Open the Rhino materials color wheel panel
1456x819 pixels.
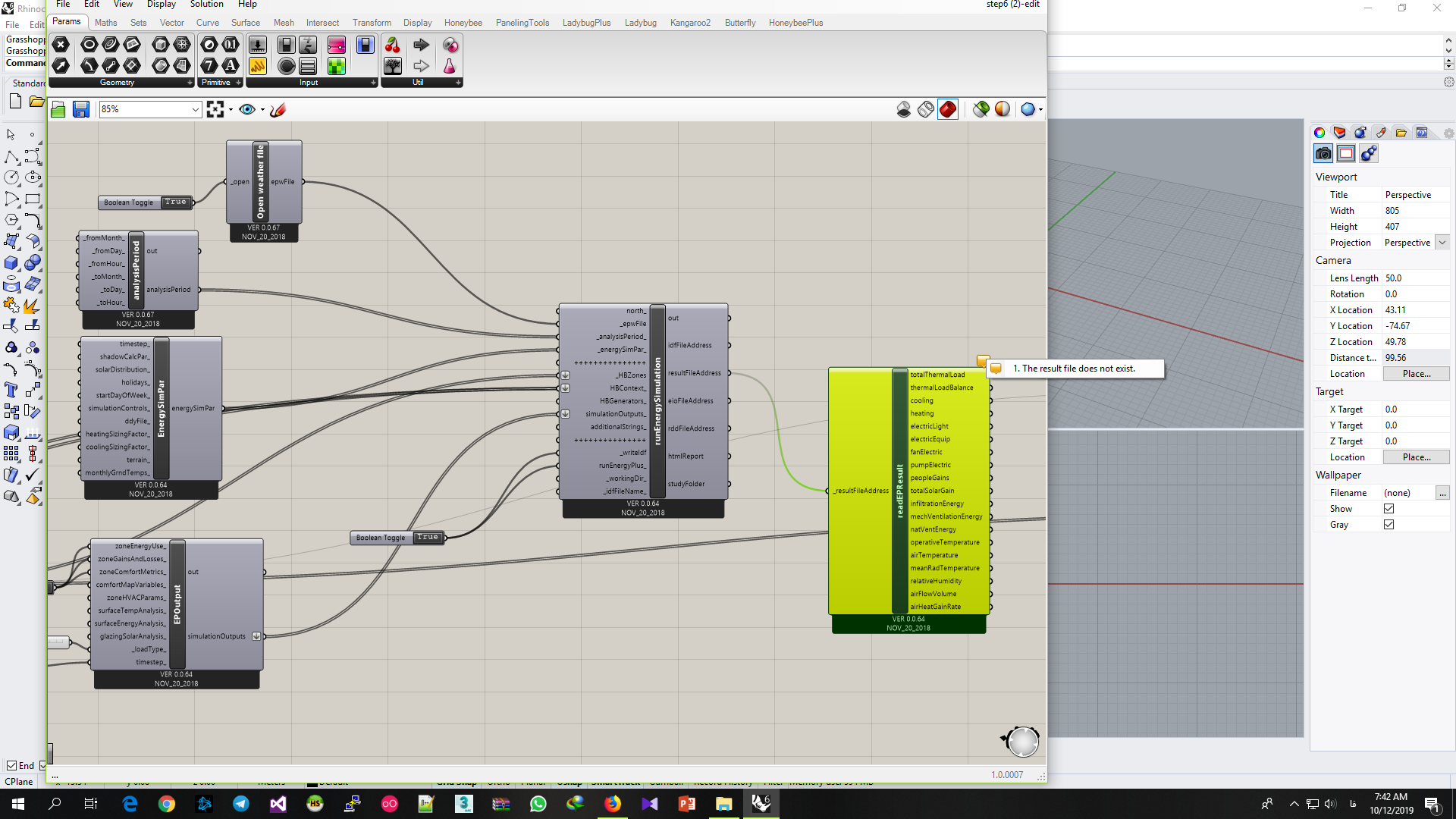pyautogui.click(x=1319, y=133)
